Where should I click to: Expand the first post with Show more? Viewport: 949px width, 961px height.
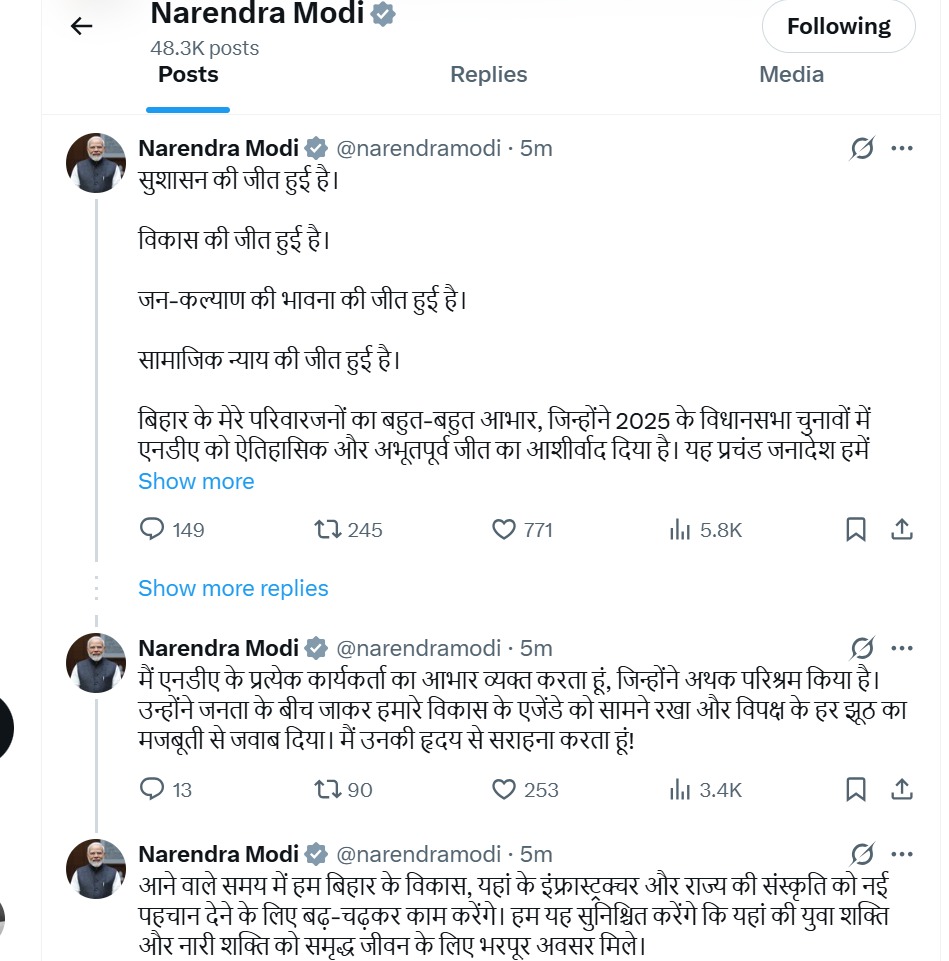[196, 481]
